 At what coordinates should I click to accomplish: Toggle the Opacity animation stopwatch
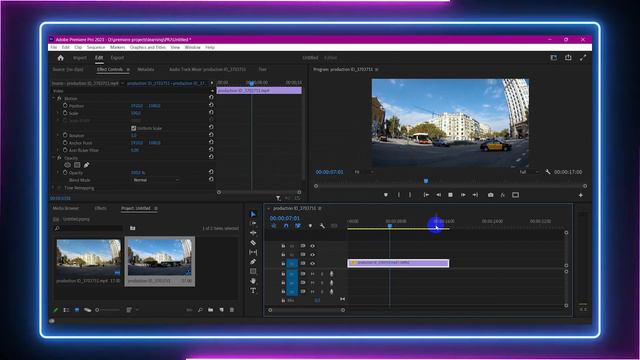[x=65, y=173]
